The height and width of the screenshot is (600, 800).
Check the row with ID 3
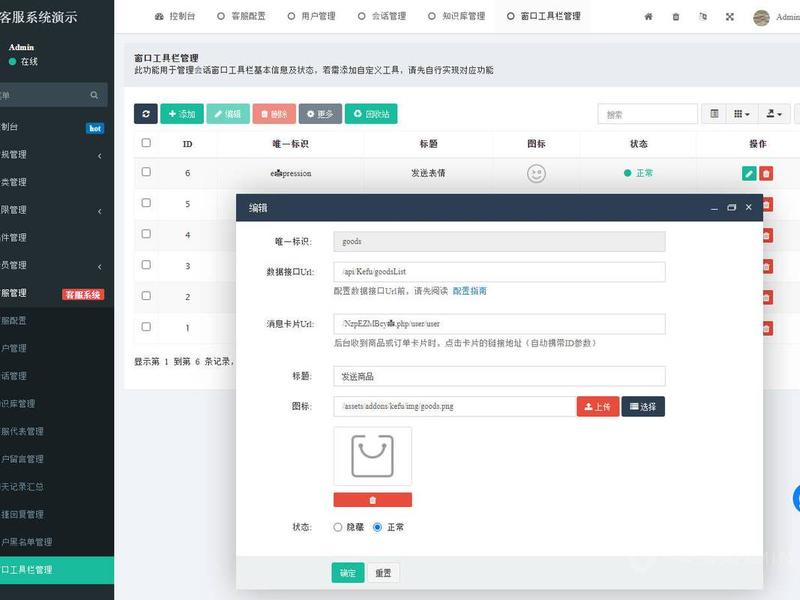tap(146, 265)
